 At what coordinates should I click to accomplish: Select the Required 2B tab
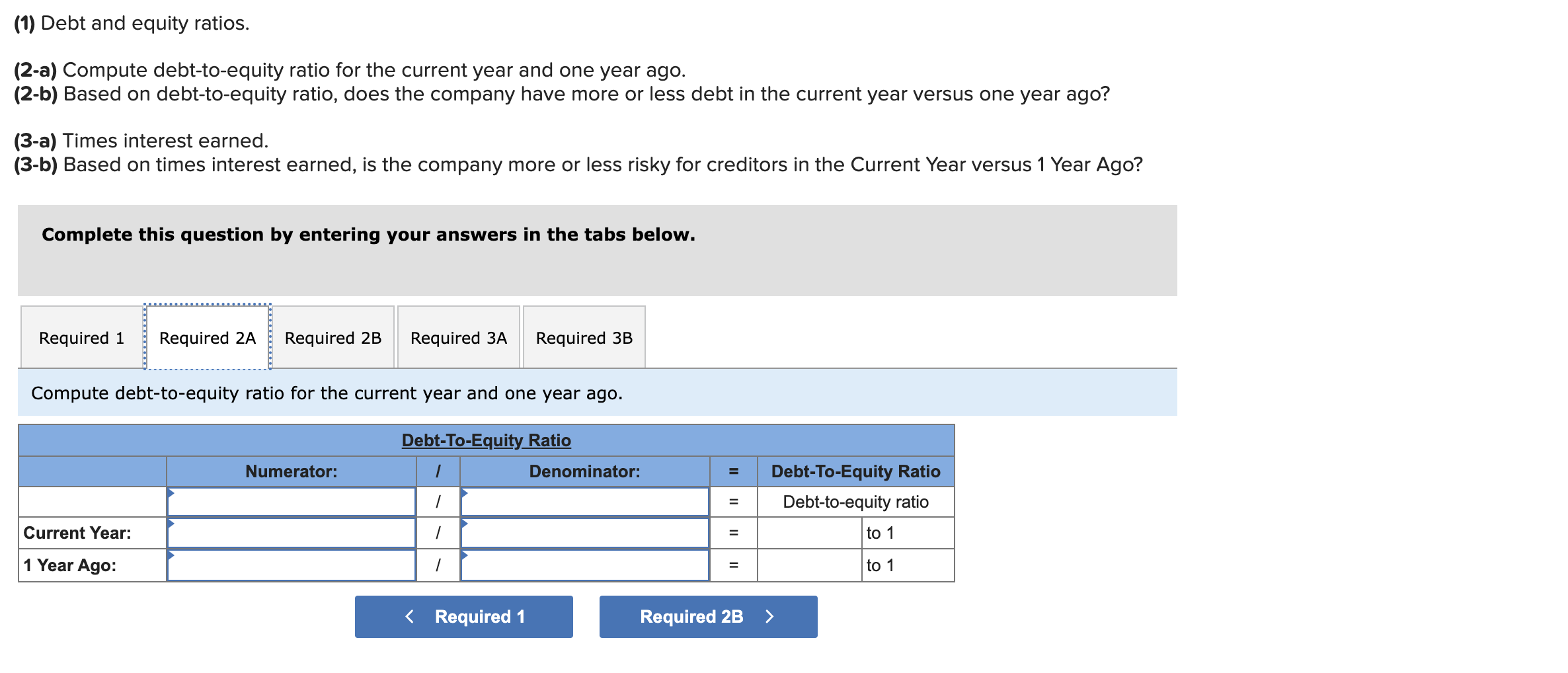point(333,338)
